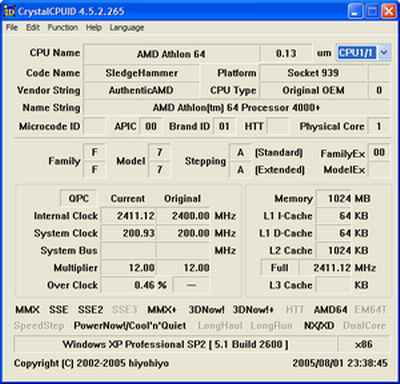The image size is (400, 384).
Task: Click the Full speed field
Action: click(x=279, y=268)
